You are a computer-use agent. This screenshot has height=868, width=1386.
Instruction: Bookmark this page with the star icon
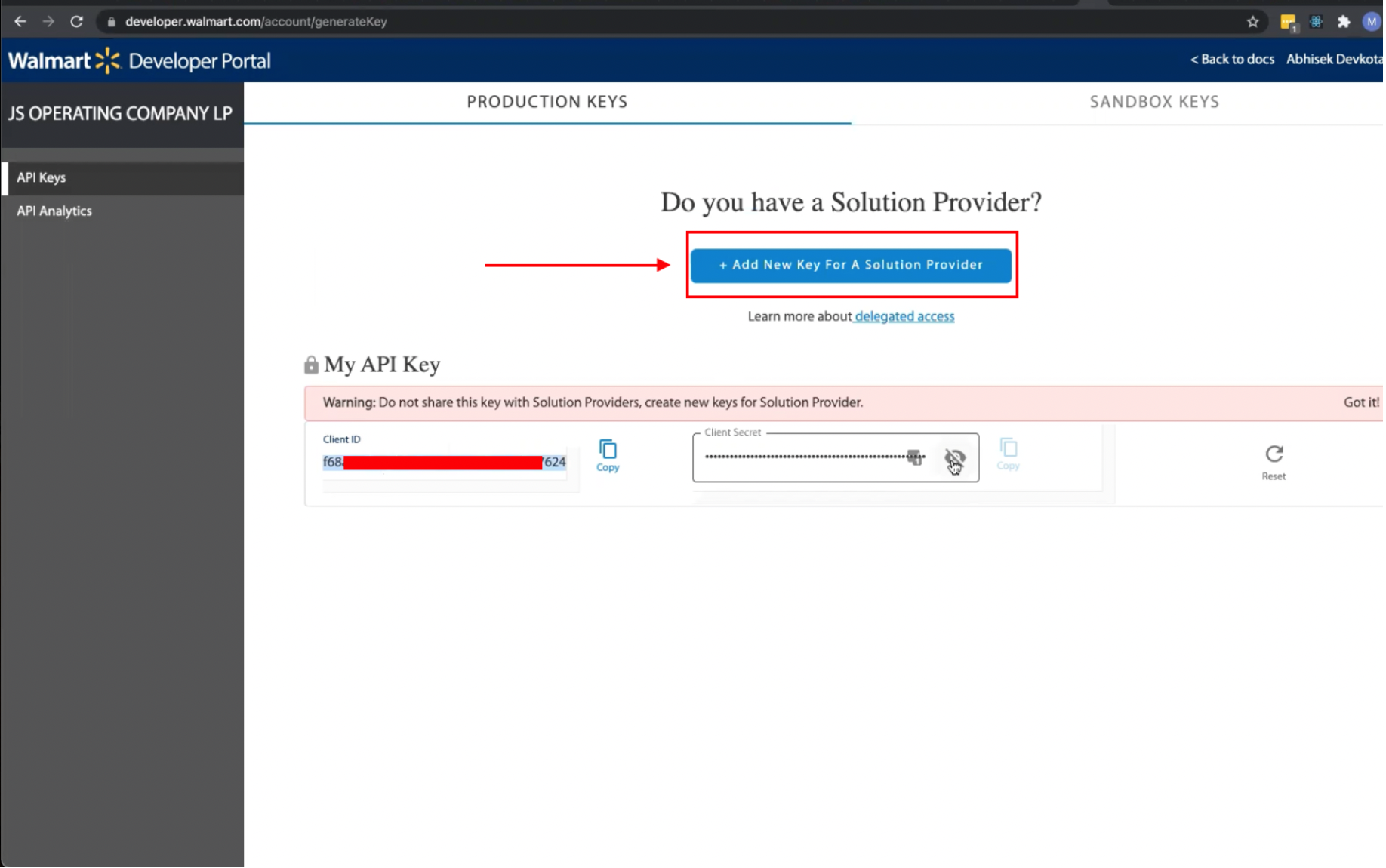tap(1253, 22)
